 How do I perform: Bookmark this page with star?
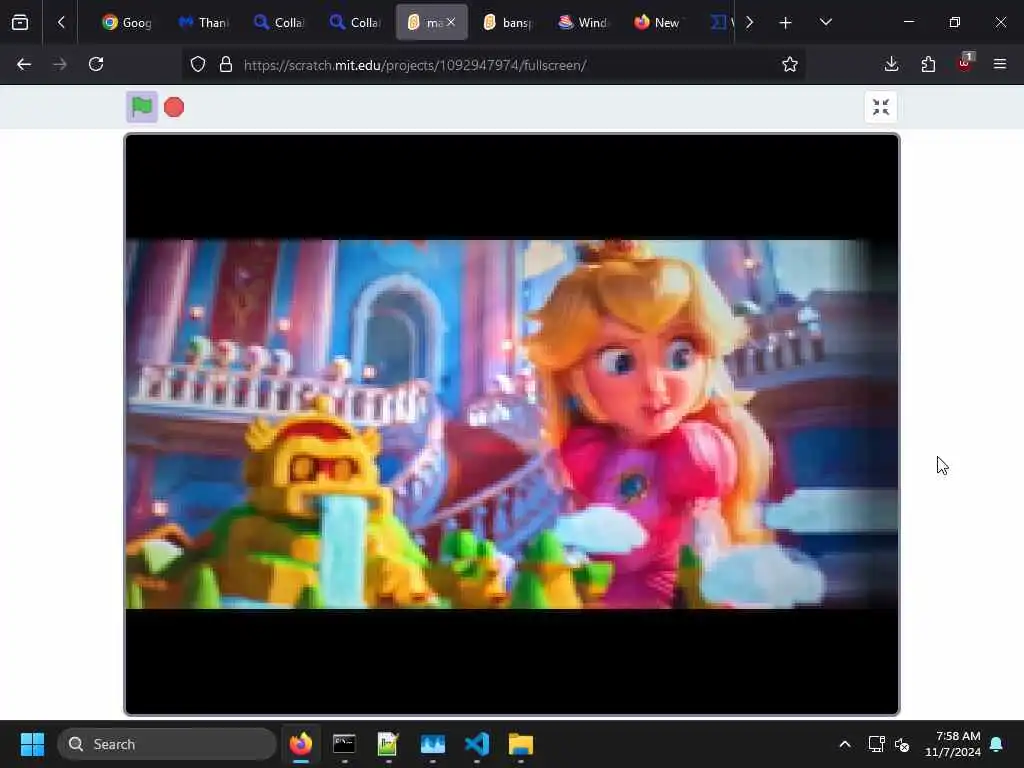click(x=790, y=65)
